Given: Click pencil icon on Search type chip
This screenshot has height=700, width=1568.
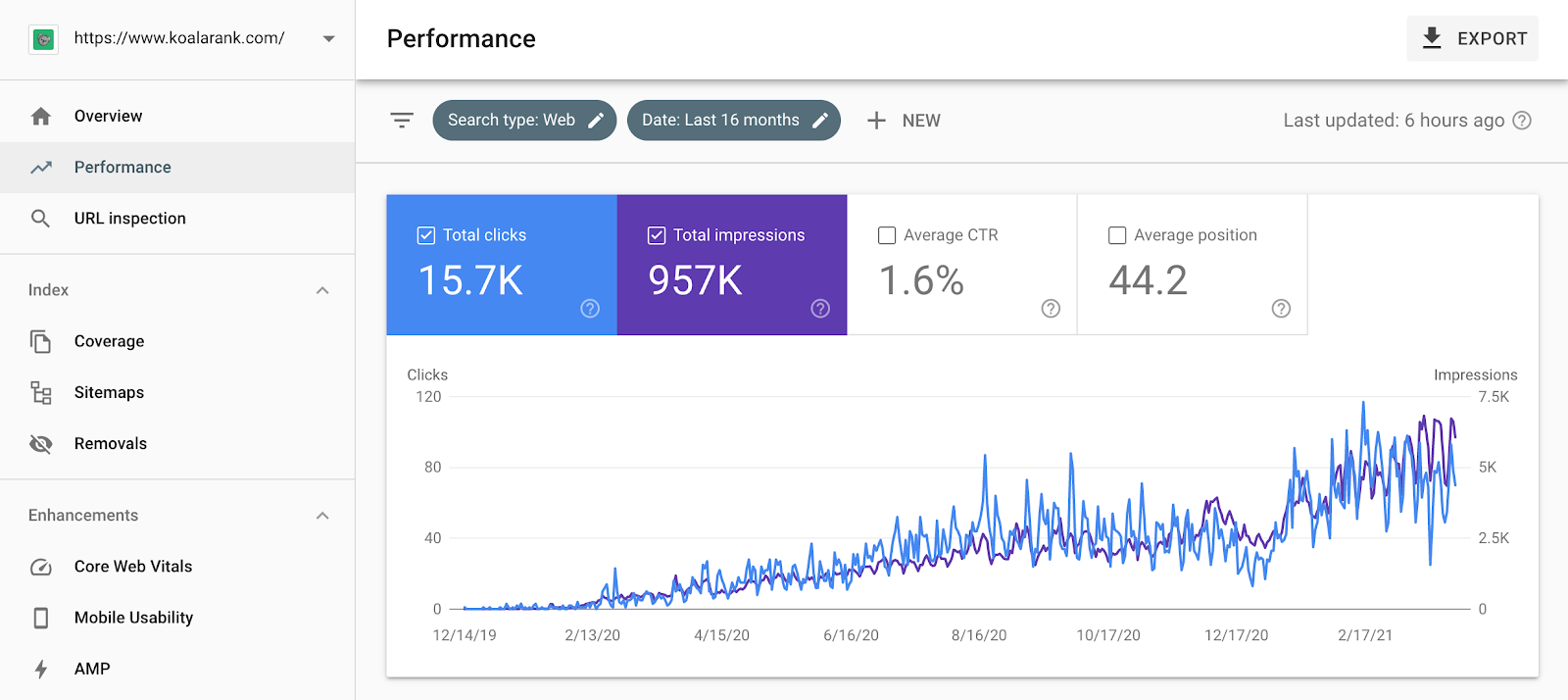Looking at the screenshot, I should click(x=596, y=121).
